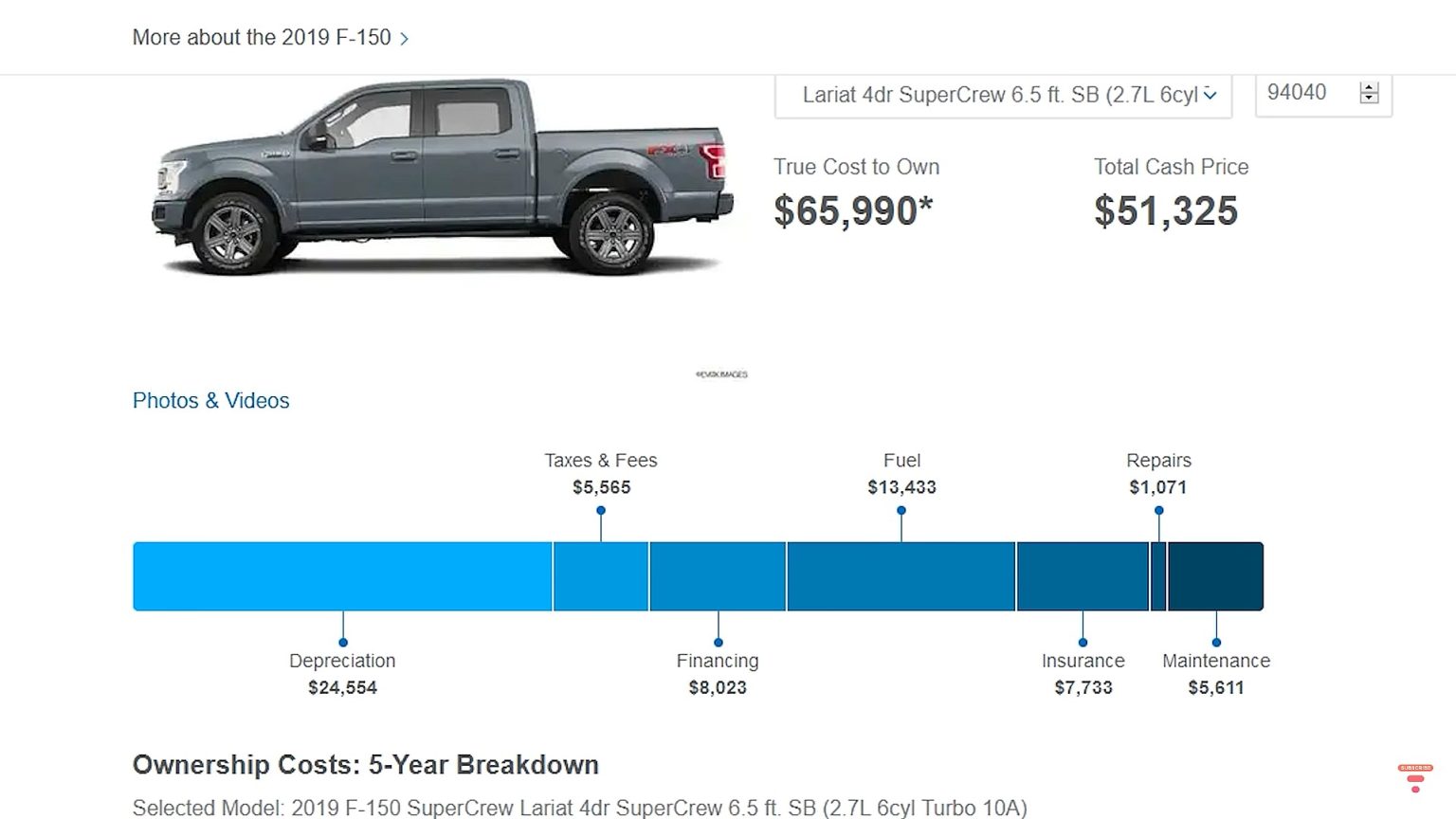Click the Depreciation marker dot below bar
The width and height of the screenshot is (1456, 819).
point(343,643)
